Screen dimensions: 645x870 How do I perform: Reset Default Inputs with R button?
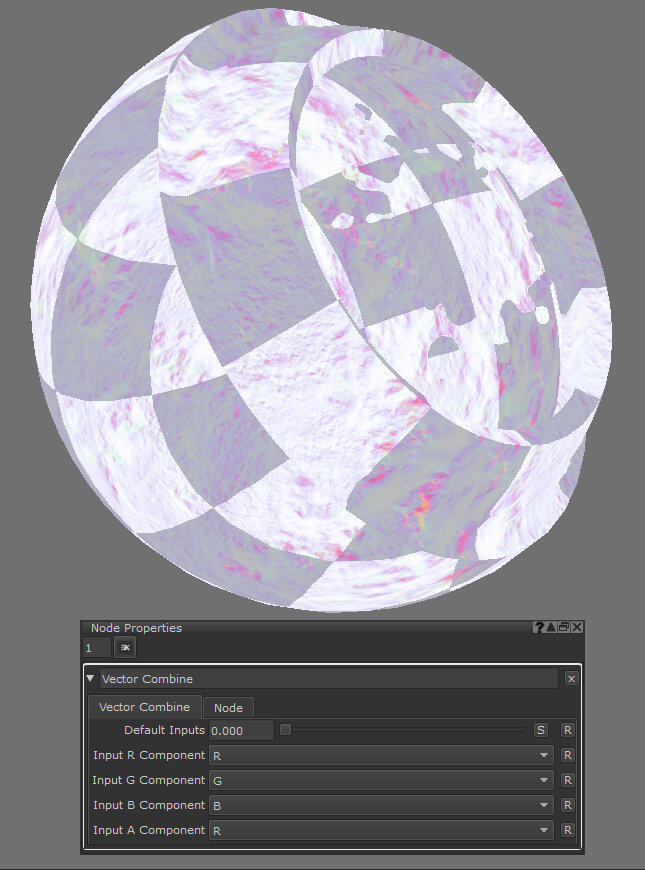tap(568, 730)
